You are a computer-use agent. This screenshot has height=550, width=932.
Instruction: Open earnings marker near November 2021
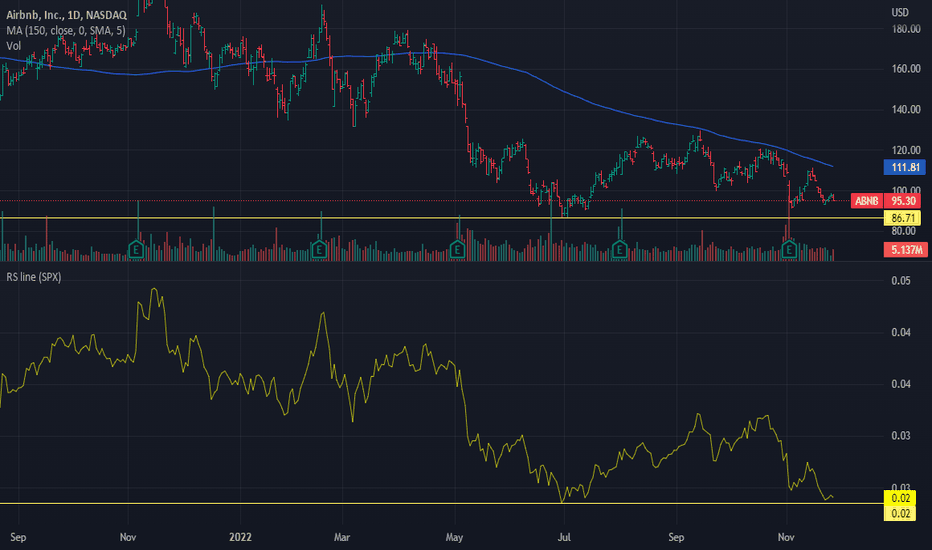pyautogui.click(x=136, y=249)
